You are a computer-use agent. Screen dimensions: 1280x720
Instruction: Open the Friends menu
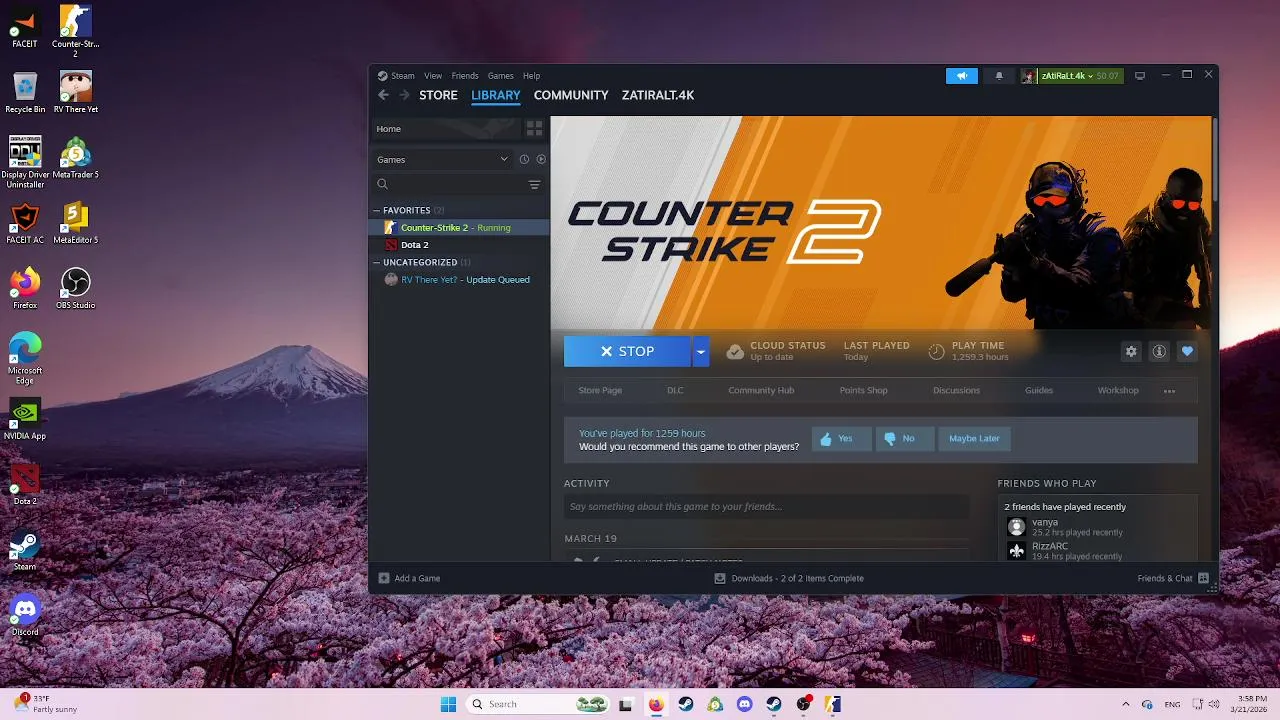click(465, 76)
